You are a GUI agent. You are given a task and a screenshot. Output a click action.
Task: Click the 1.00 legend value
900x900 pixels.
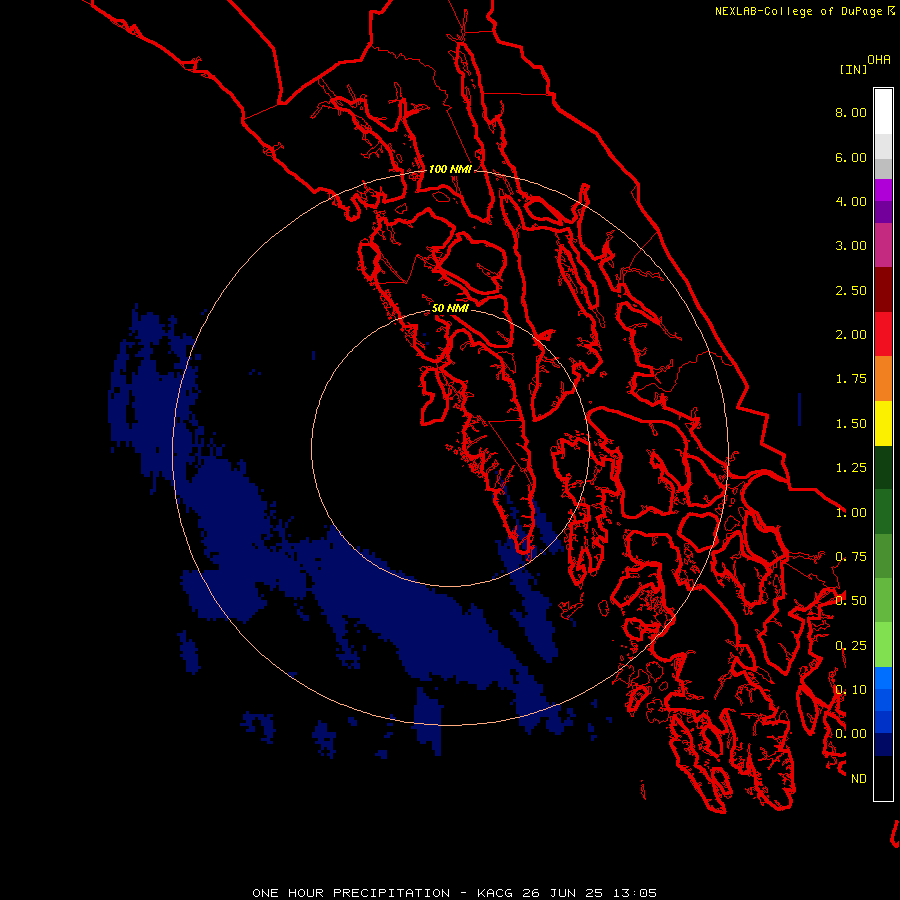(851, 513)
